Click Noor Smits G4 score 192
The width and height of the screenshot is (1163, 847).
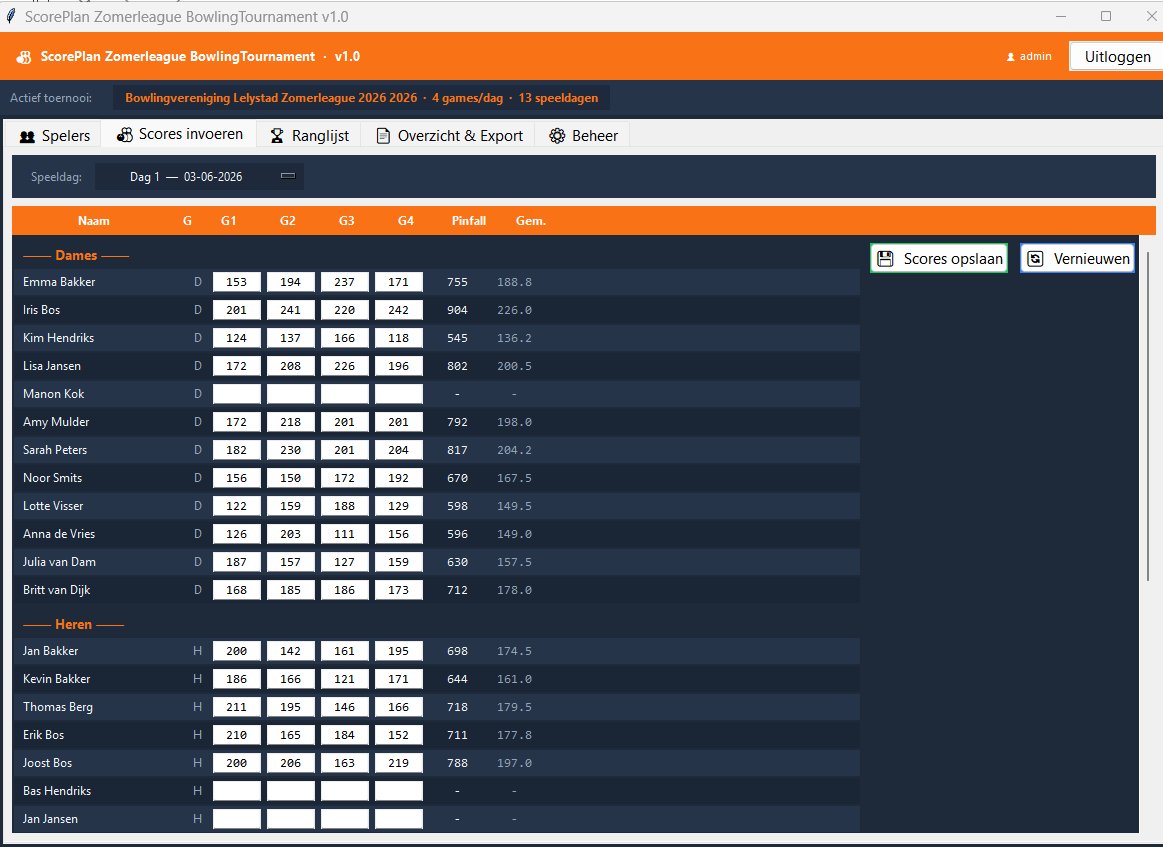399,478
